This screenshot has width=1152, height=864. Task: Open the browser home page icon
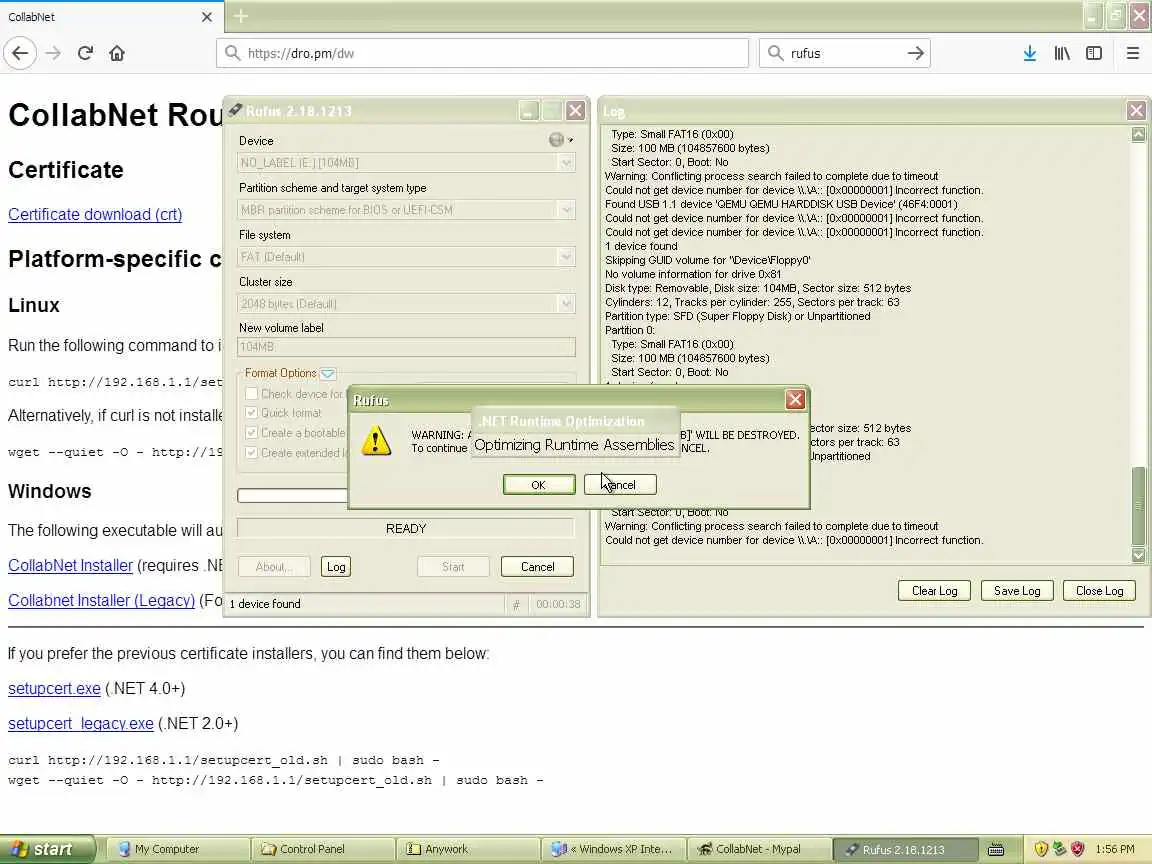point(117,53)
